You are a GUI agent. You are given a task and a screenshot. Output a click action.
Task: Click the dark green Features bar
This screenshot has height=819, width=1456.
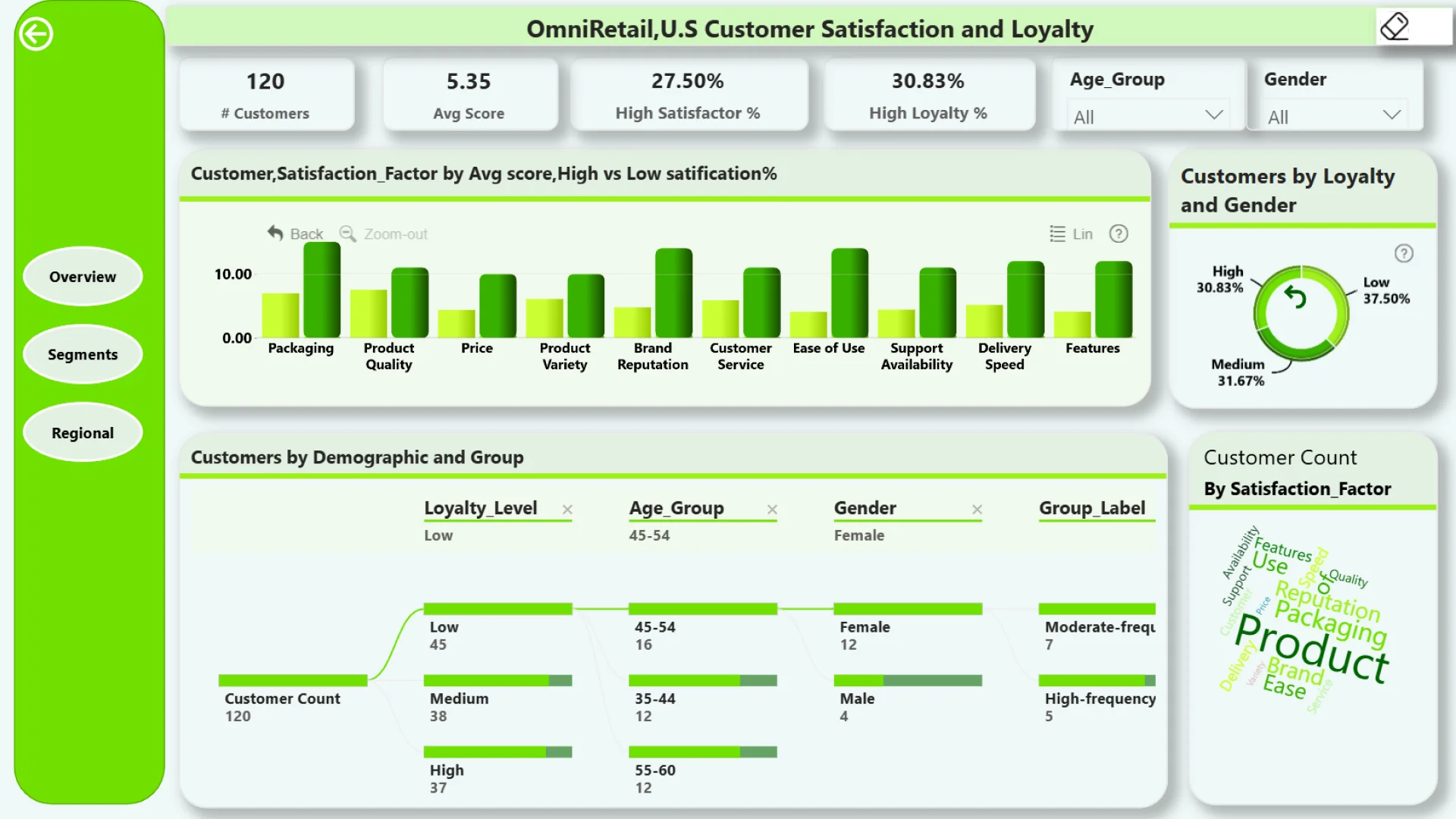tap(1113, 300)
